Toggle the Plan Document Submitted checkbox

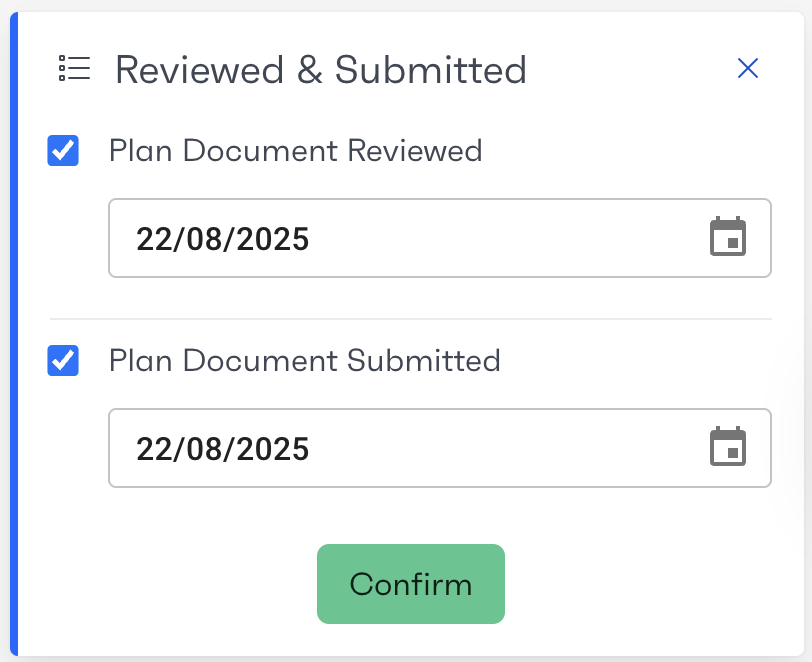tap(63, 360)
